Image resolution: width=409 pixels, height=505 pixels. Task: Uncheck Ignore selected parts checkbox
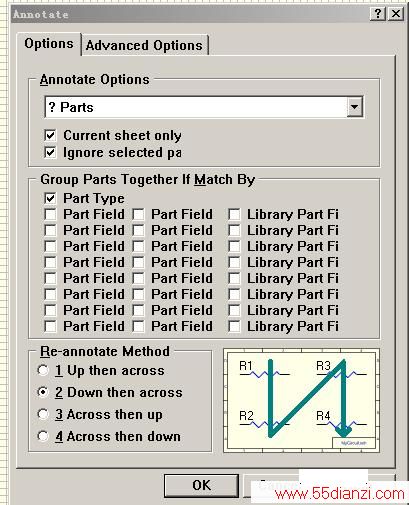(50, 153)
